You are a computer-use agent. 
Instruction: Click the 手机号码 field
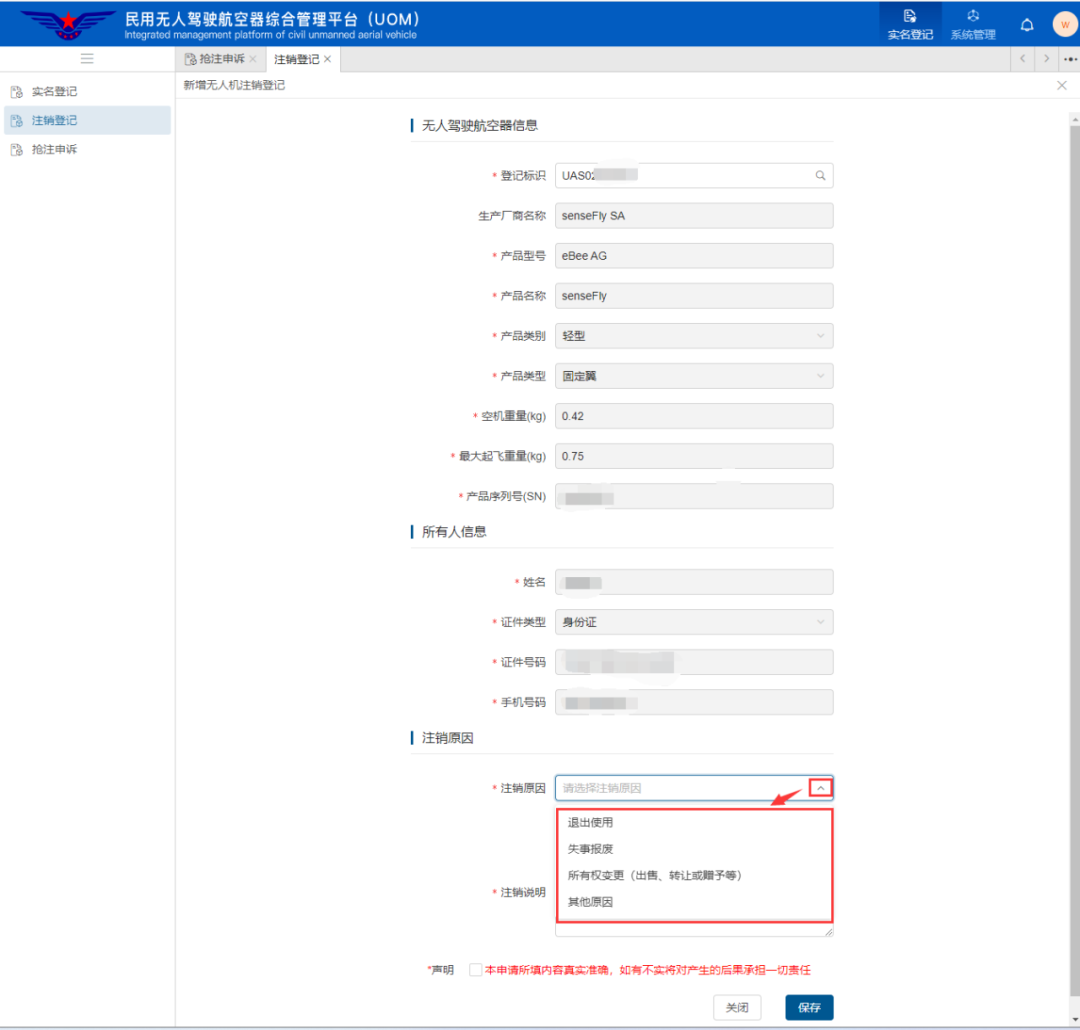click(x=694, y=702)
